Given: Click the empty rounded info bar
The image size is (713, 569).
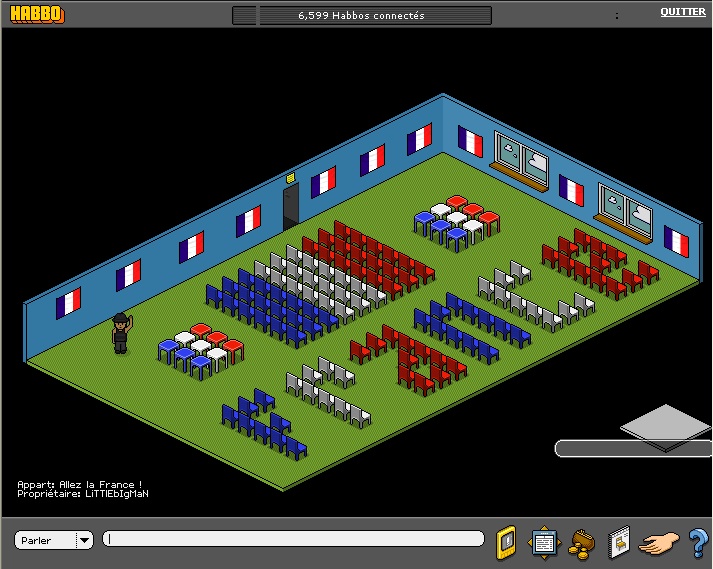Looking at the screenshot, I should click(x=632, y=448).
